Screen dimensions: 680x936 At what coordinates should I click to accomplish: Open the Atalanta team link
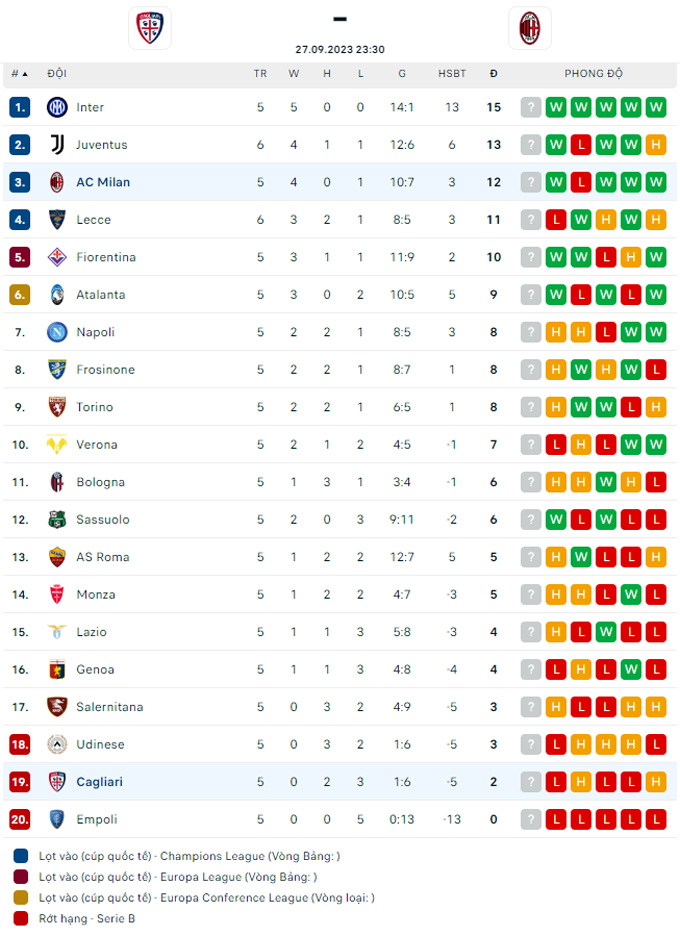click(101, 295)
